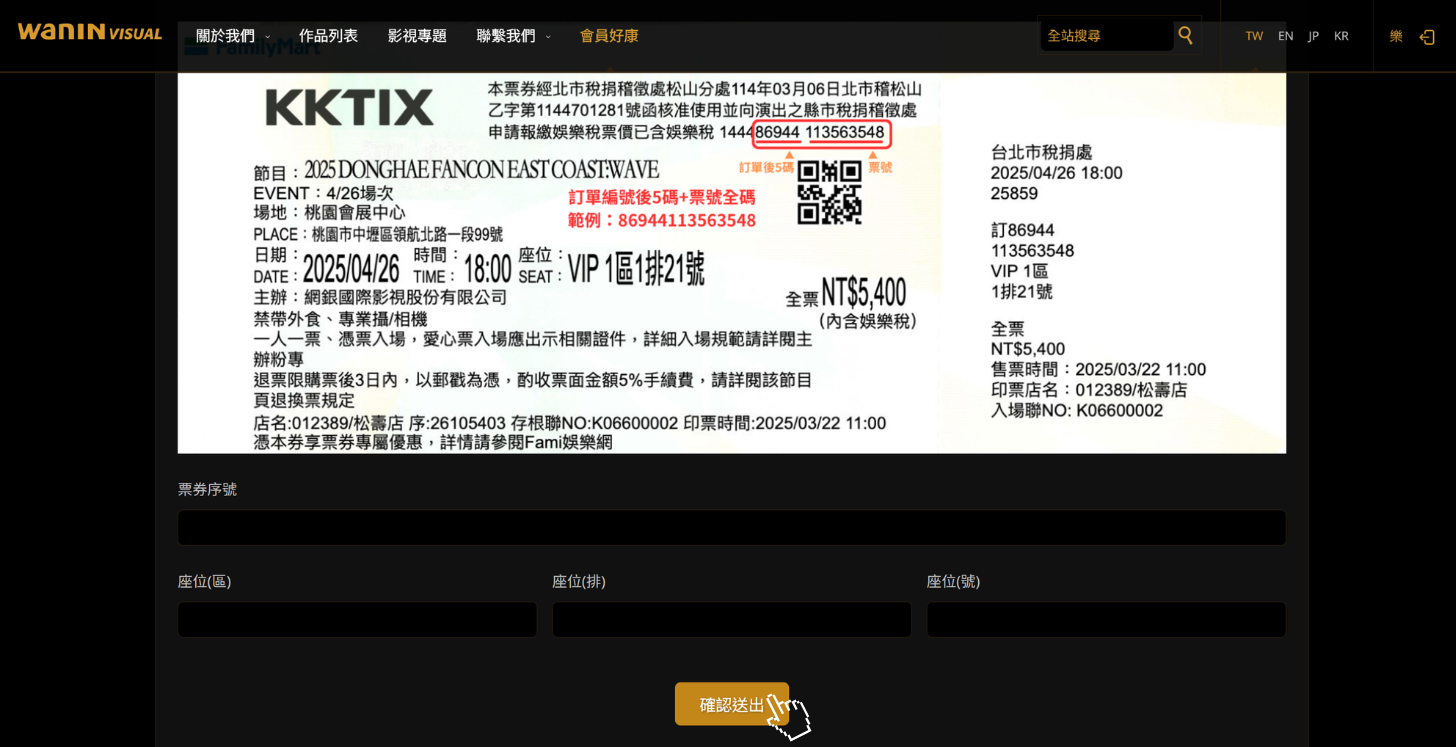Switch language to TW
Image resolution: width=1456 pixels, height=747 pixels.
[x=1254, y=36]
